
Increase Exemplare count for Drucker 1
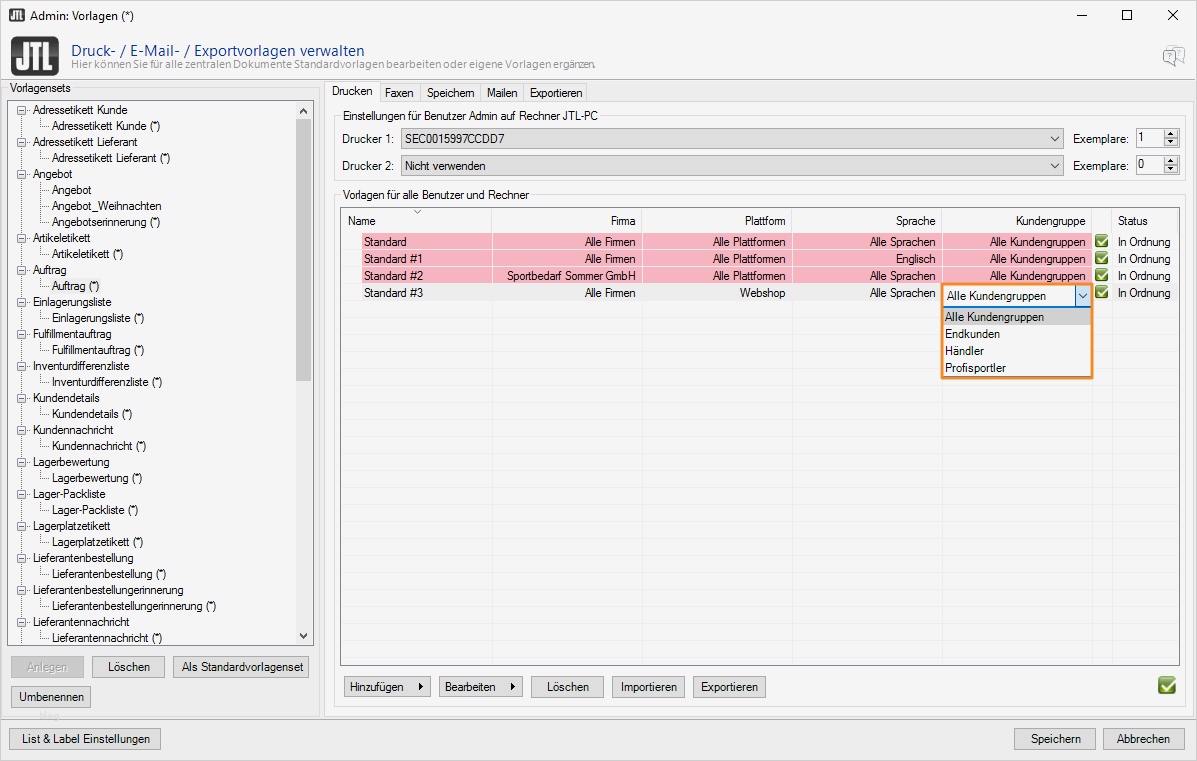click(1171, 134)
